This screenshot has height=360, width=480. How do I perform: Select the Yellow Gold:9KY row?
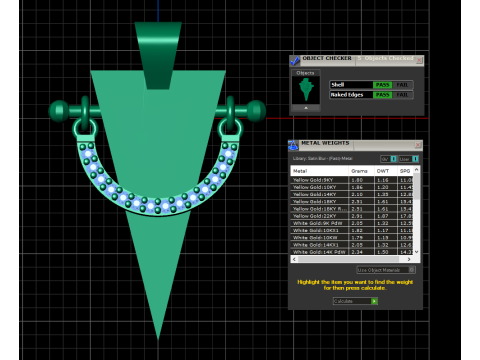(352, 180)
